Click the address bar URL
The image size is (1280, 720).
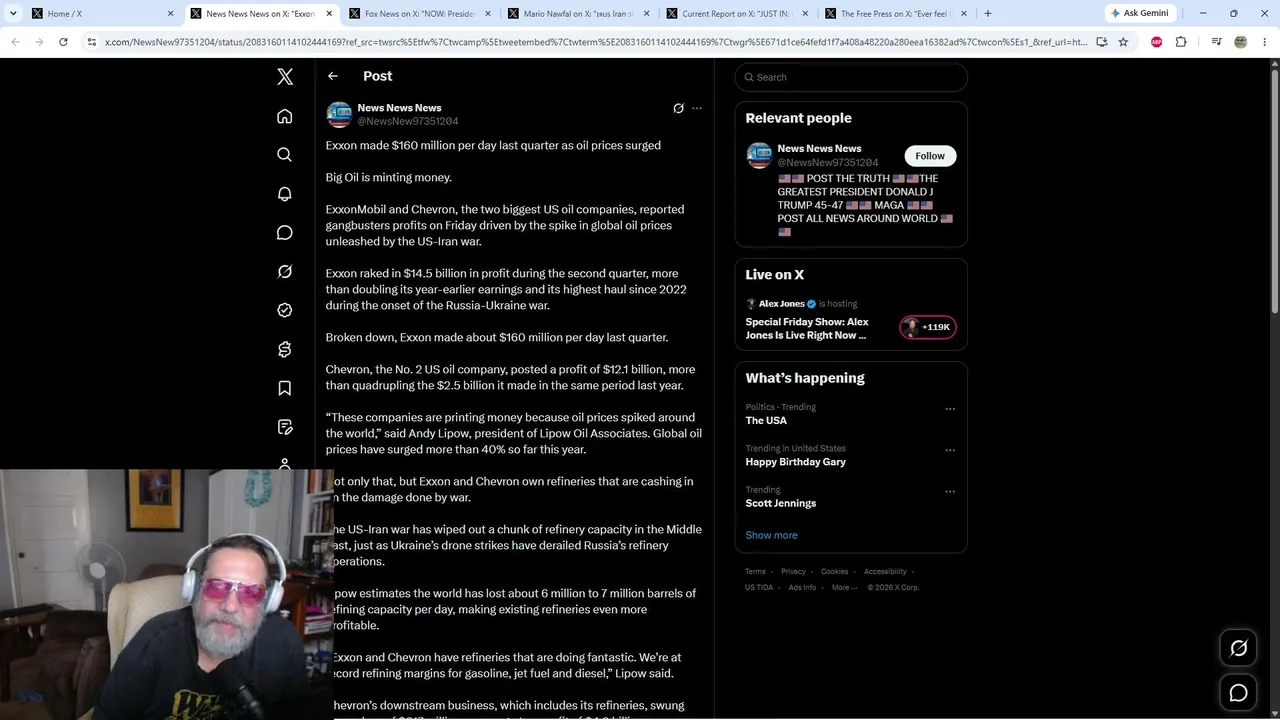click(595, 42)
